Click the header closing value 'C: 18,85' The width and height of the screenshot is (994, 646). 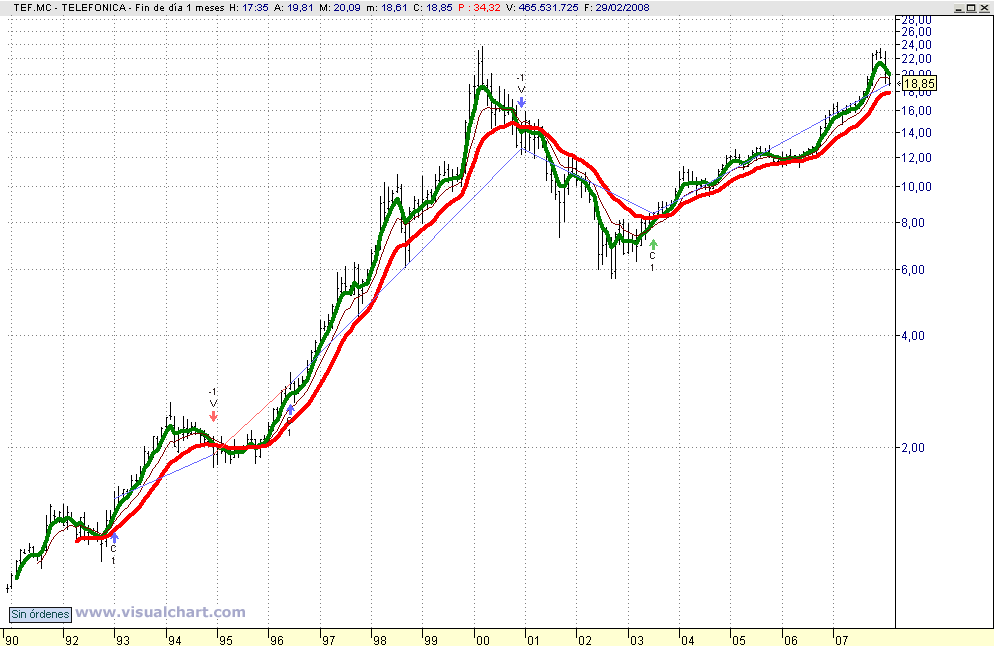[433, 8]
